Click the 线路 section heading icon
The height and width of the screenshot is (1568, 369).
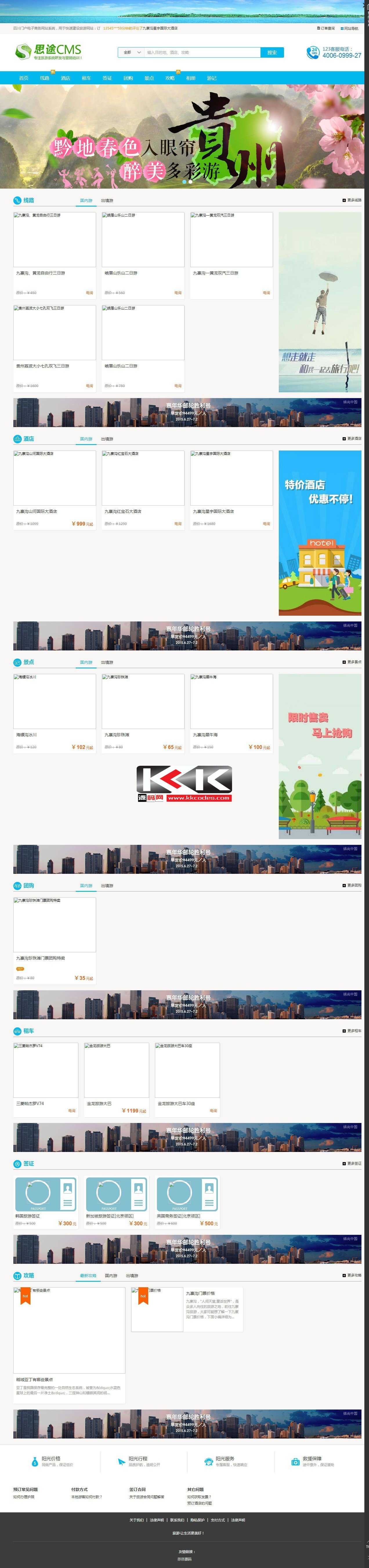17,200
